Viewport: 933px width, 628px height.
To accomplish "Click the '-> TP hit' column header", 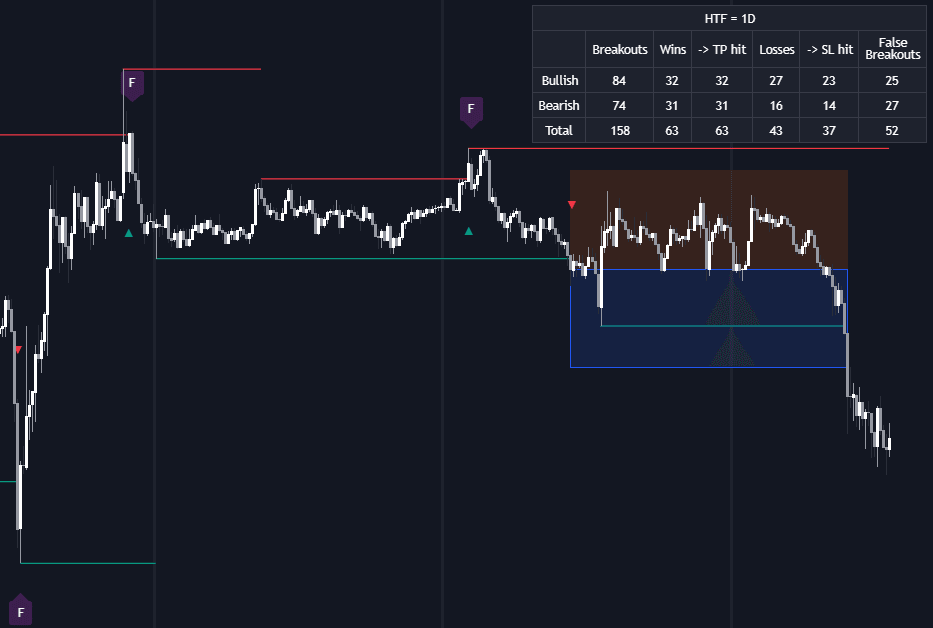I will pos(722,49).
